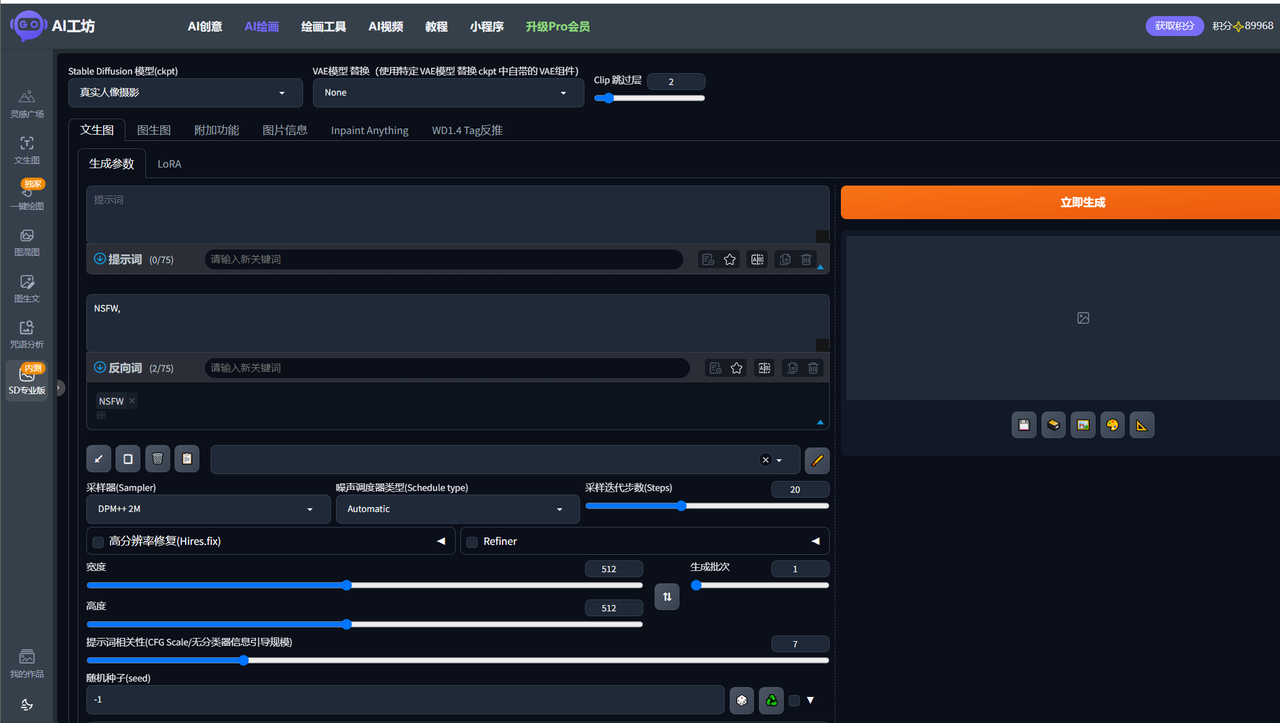Open the WD1.4 Tag反推 tab
Screen dimensions: 1280x723
point(467,130)
